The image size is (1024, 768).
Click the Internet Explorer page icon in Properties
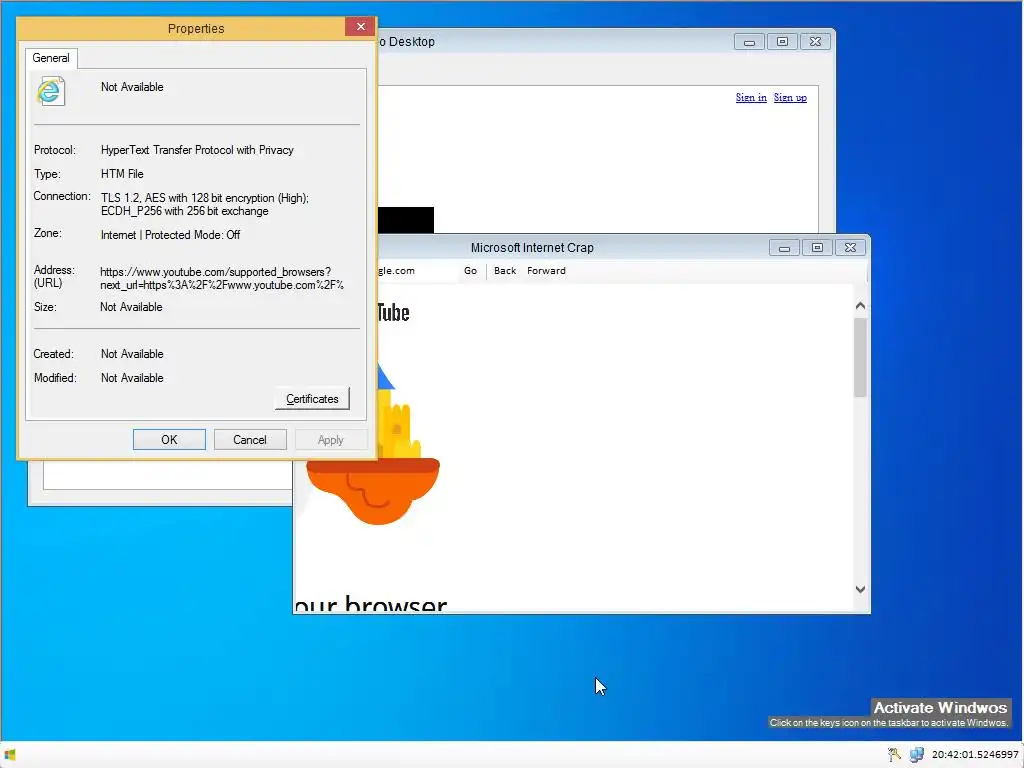(x=50, y=91)
